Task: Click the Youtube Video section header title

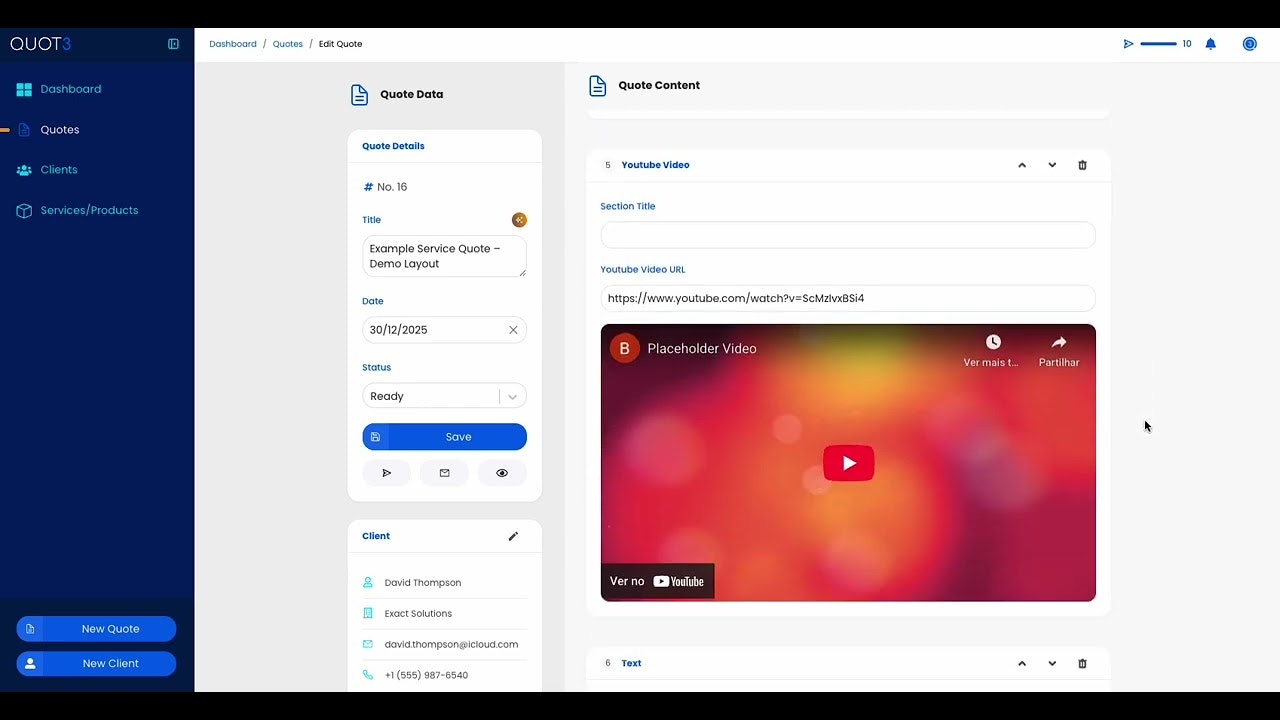Action: (655, 165)
